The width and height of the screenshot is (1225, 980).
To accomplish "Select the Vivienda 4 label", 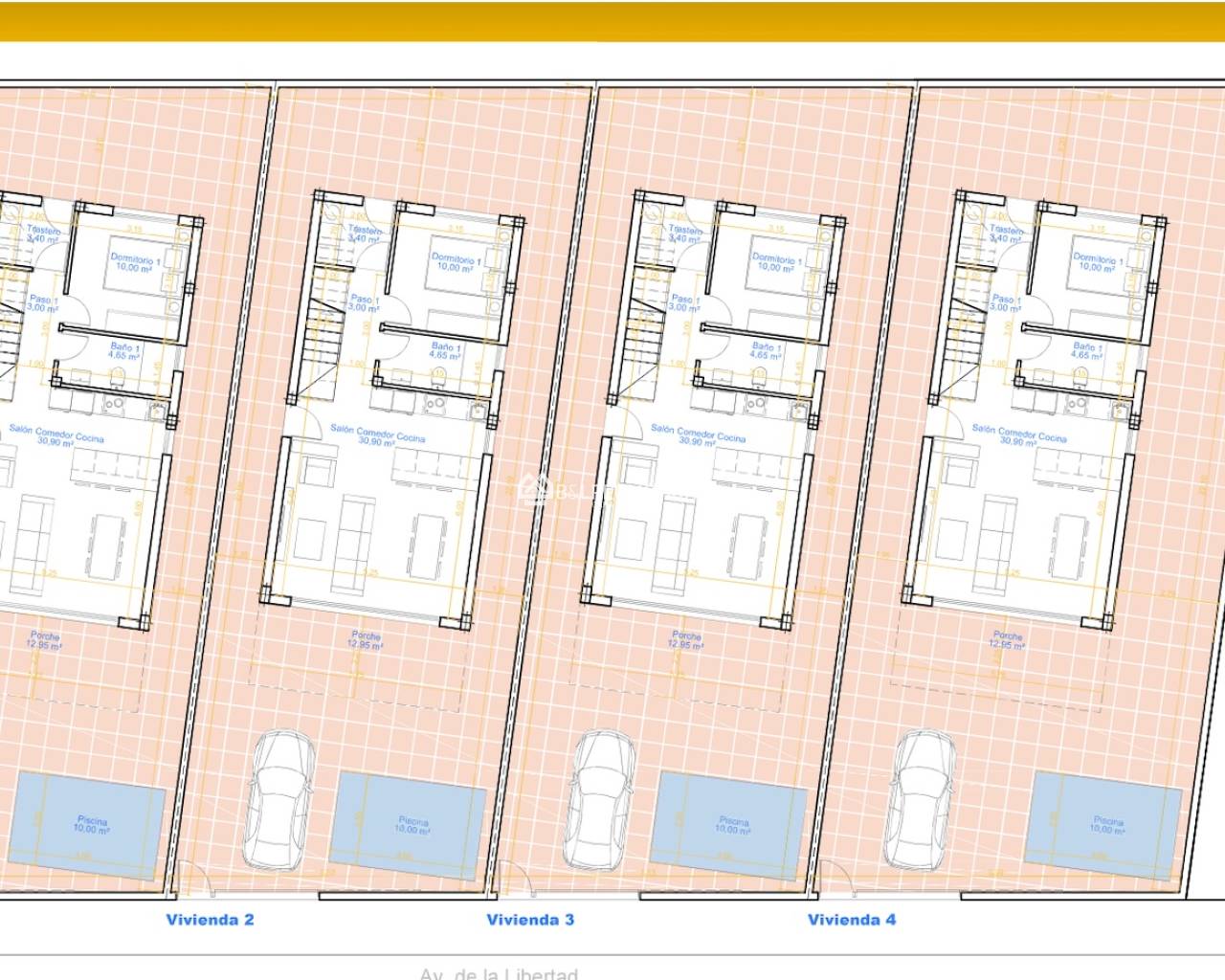I will 852,920.
